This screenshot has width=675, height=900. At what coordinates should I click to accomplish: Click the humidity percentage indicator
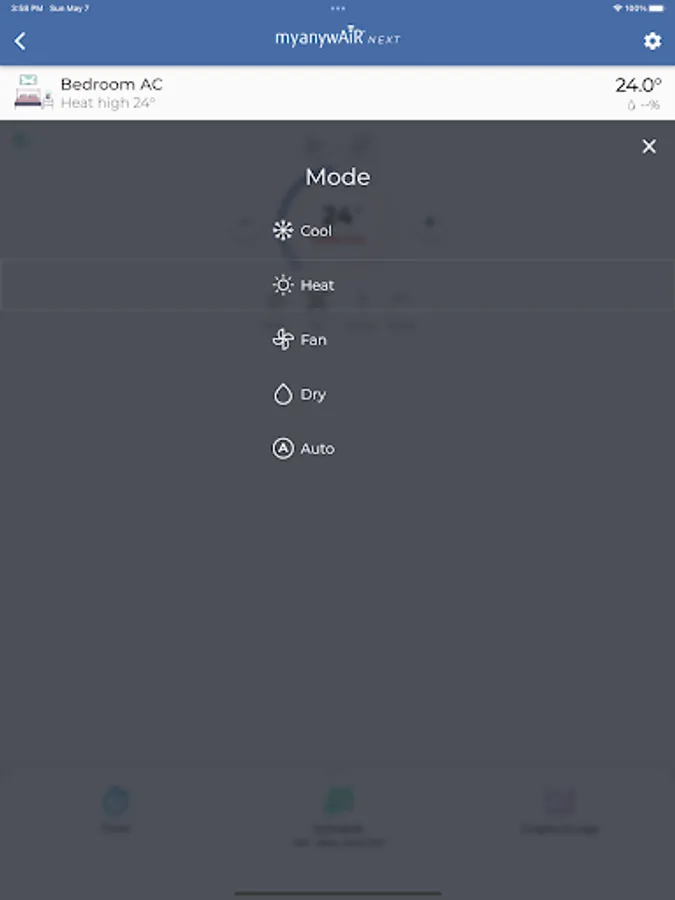click(643, 105)
